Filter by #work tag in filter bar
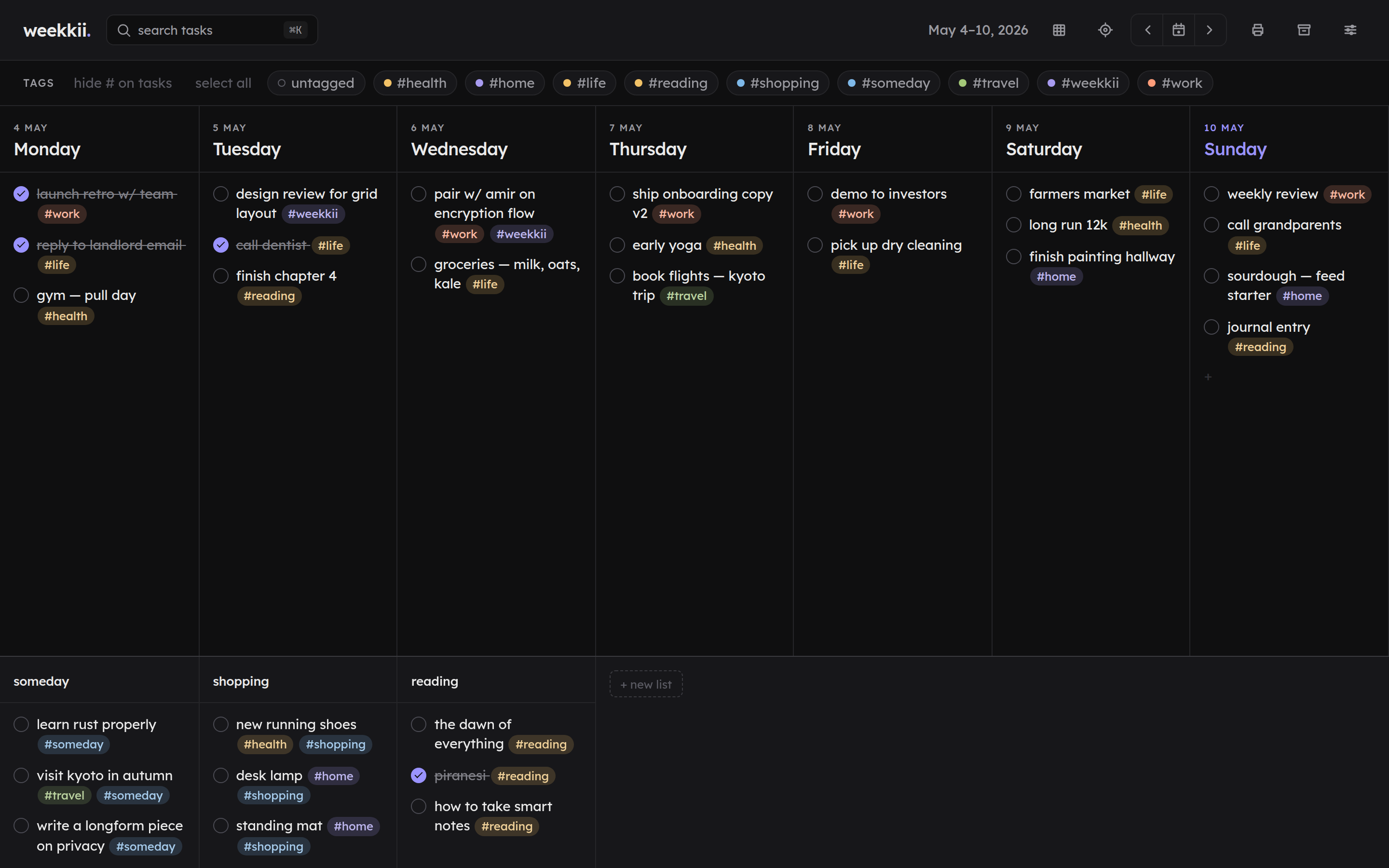The image size is (1389, 868). click(1175, 83)
